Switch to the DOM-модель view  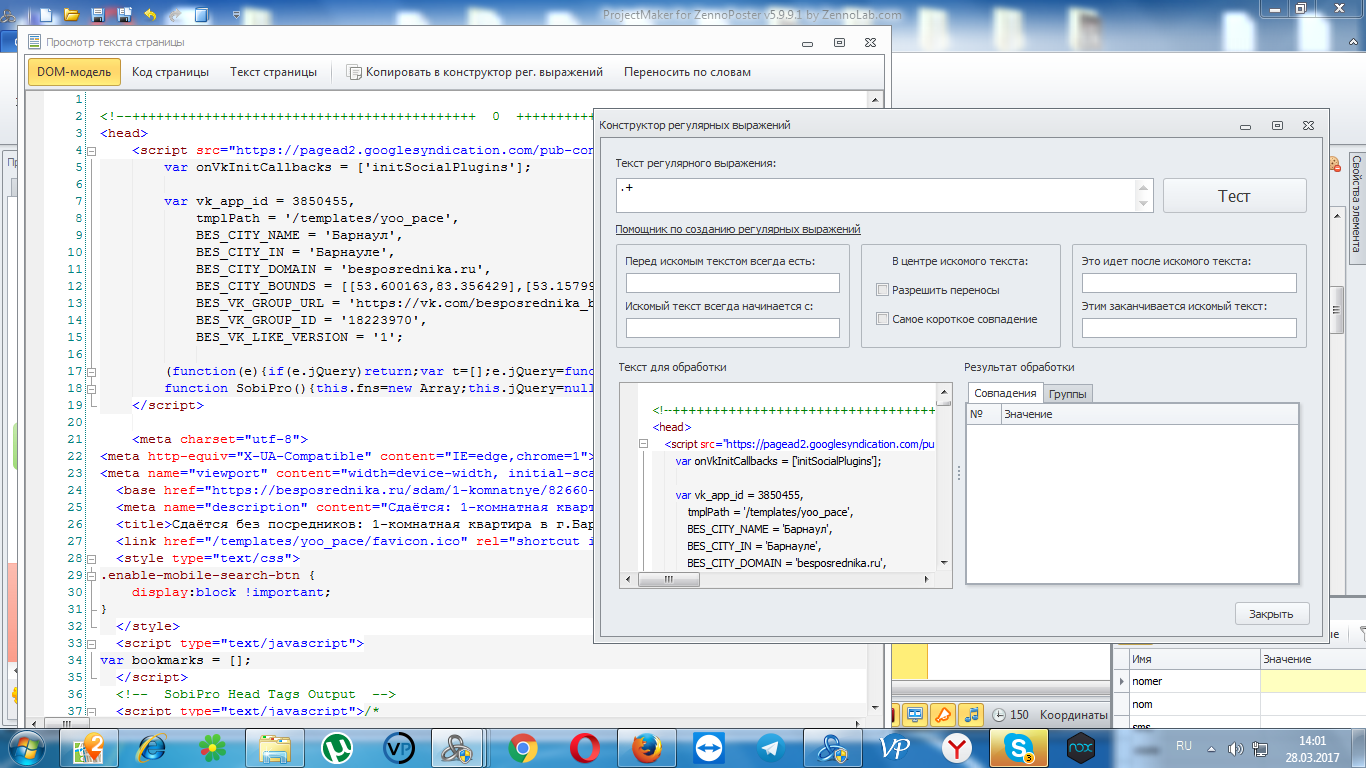click(x=74, y=72)
